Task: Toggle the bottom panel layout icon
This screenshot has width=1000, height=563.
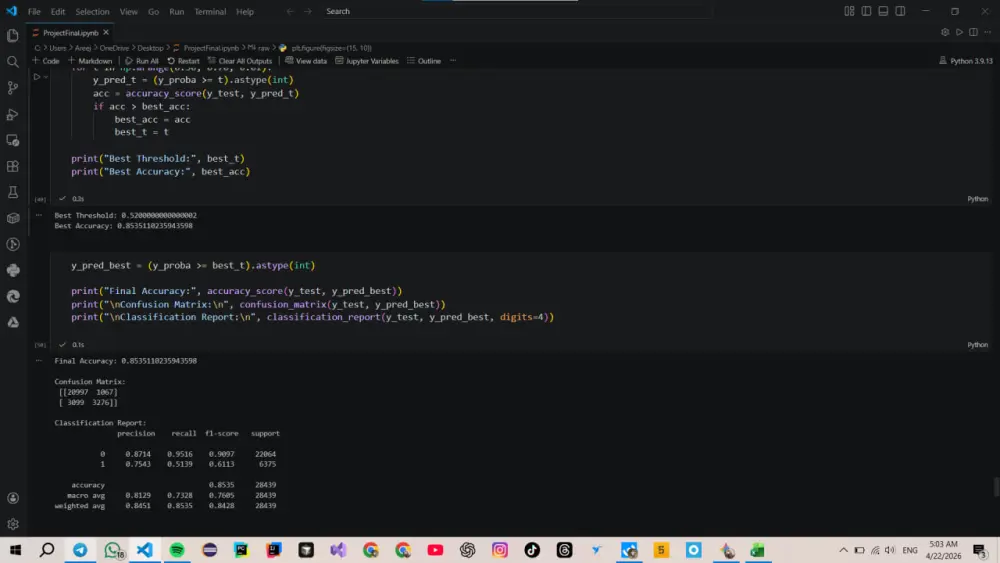Action: (883, 11)
